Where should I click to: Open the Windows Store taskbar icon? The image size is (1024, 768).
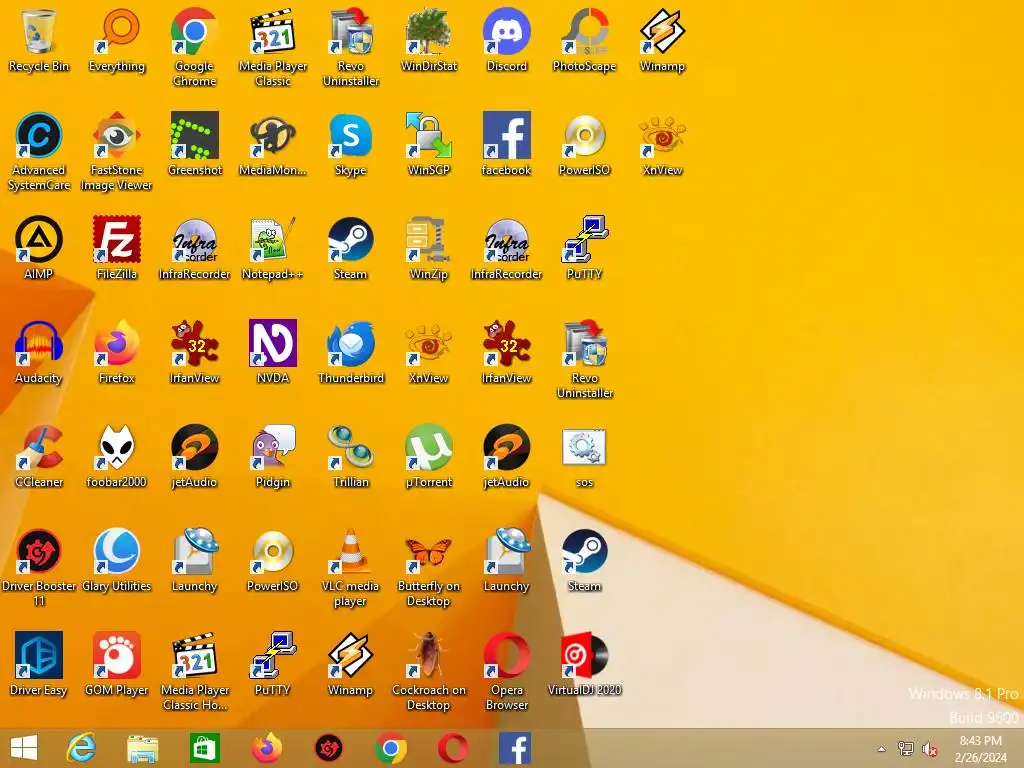pos(204,748)
